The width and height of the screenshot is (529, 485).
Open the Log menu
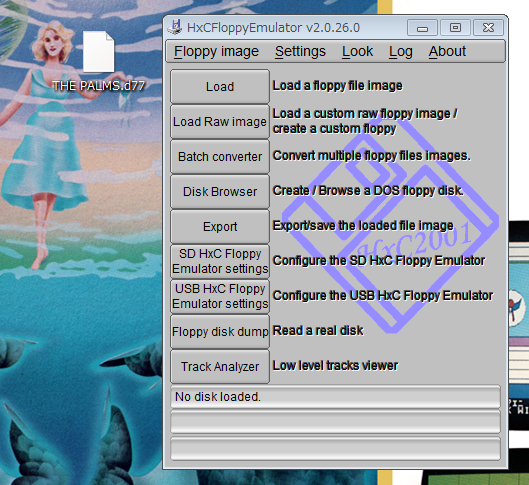400,52
